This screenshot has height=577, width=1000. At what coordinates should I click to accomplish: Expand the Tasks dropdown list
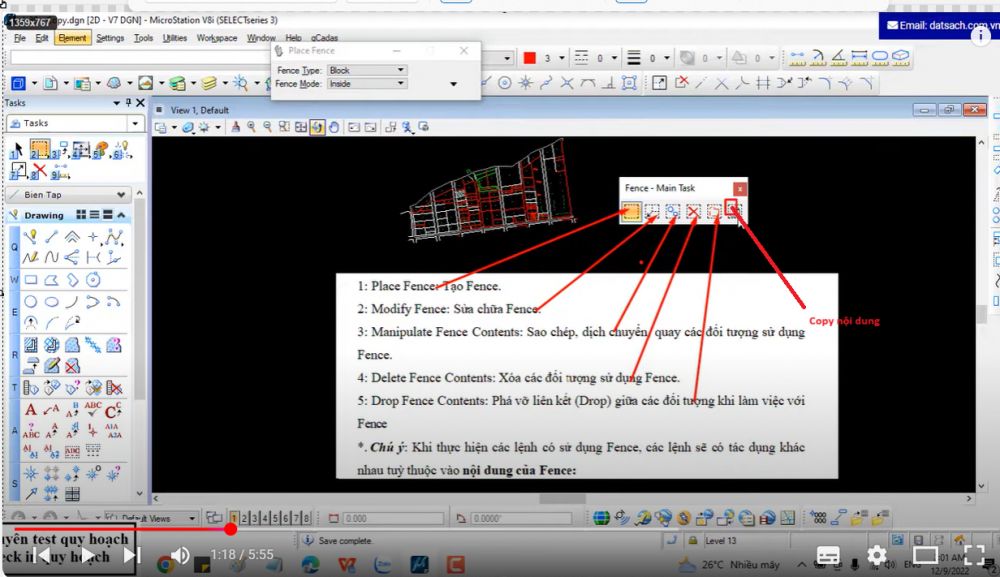click(135, 123)
